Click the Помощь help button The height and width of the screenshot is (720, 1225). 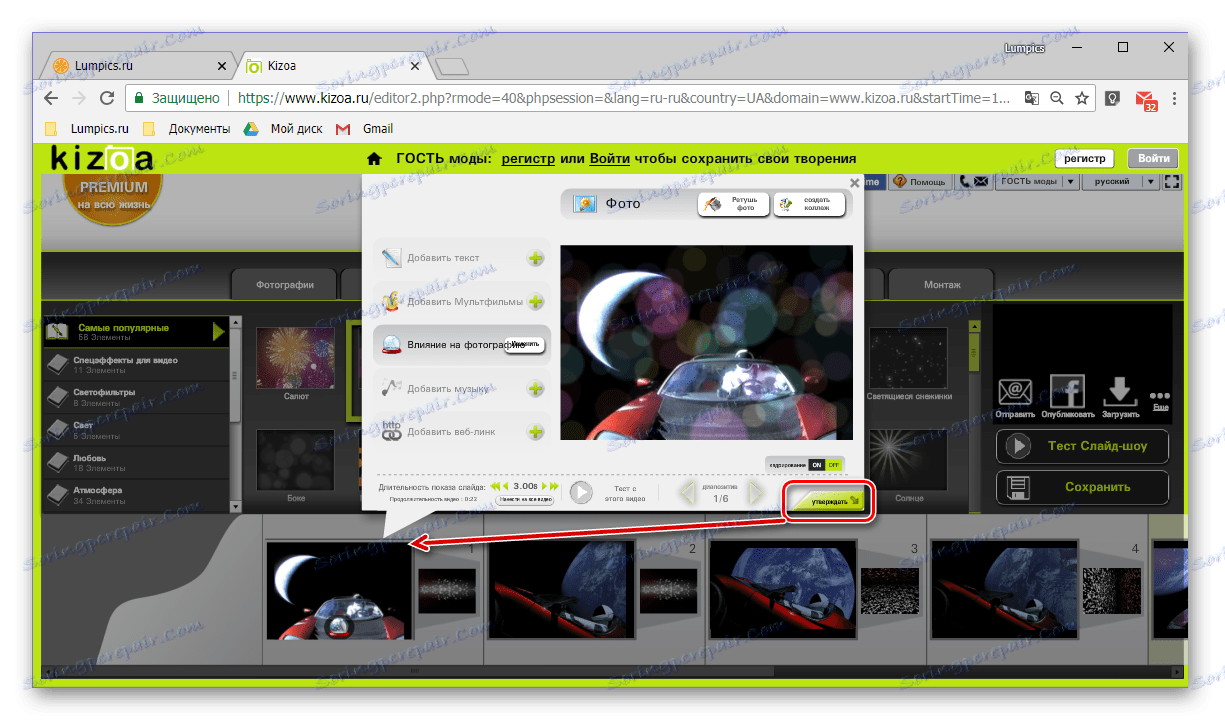[x=919, y=182]
